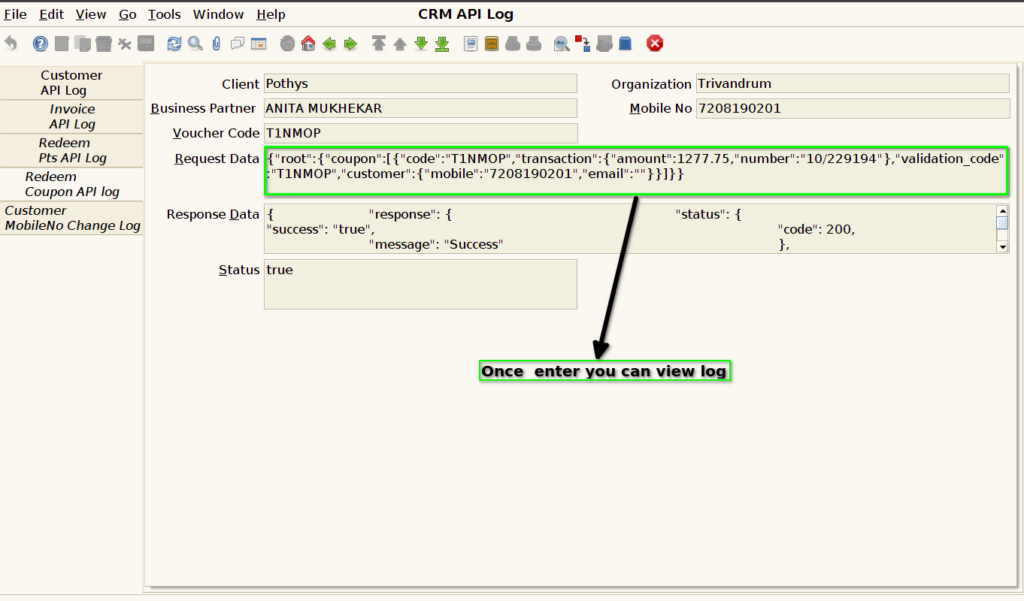This screenshot has height=601, width=1024.
Task: Click the Mobile No label
Action: 660,108
